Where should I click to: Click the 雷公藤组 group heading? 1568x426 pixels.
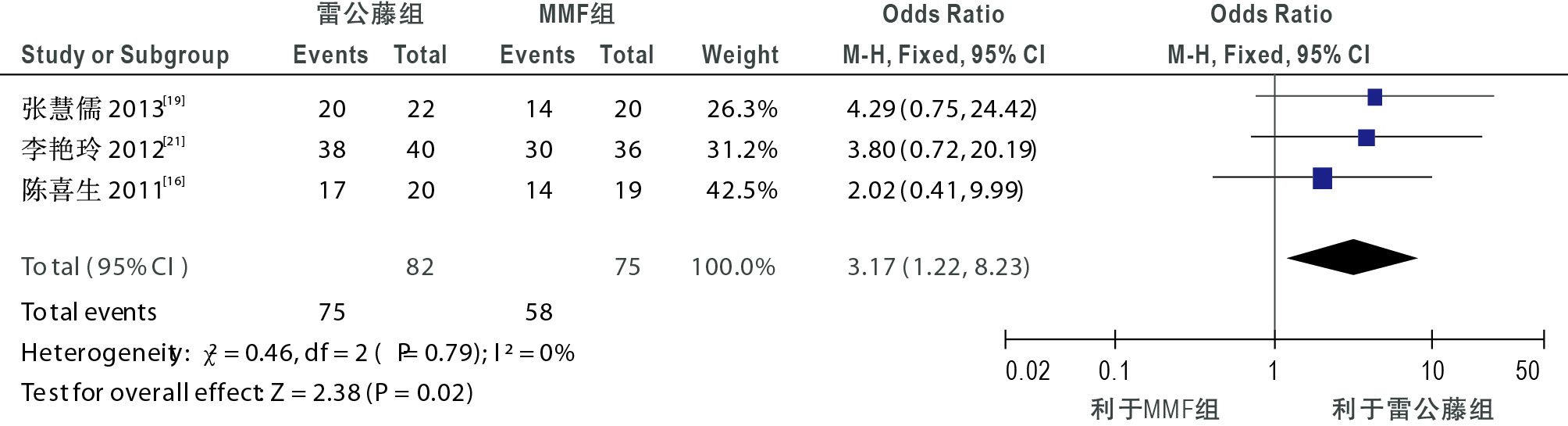pos(370,14)
